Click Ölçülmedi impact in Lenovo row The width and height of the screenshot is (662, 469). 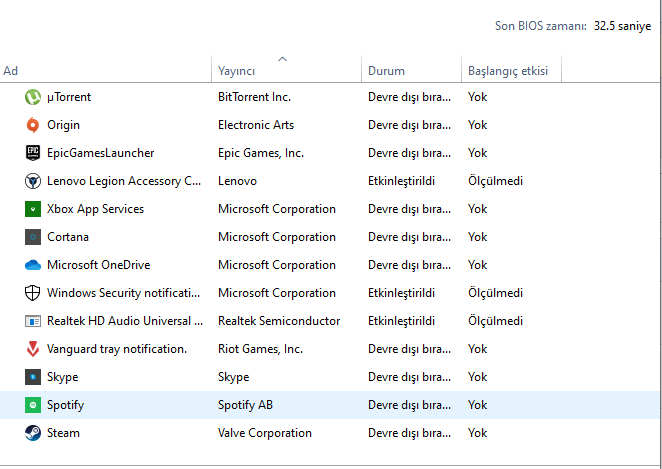(495, 181)
